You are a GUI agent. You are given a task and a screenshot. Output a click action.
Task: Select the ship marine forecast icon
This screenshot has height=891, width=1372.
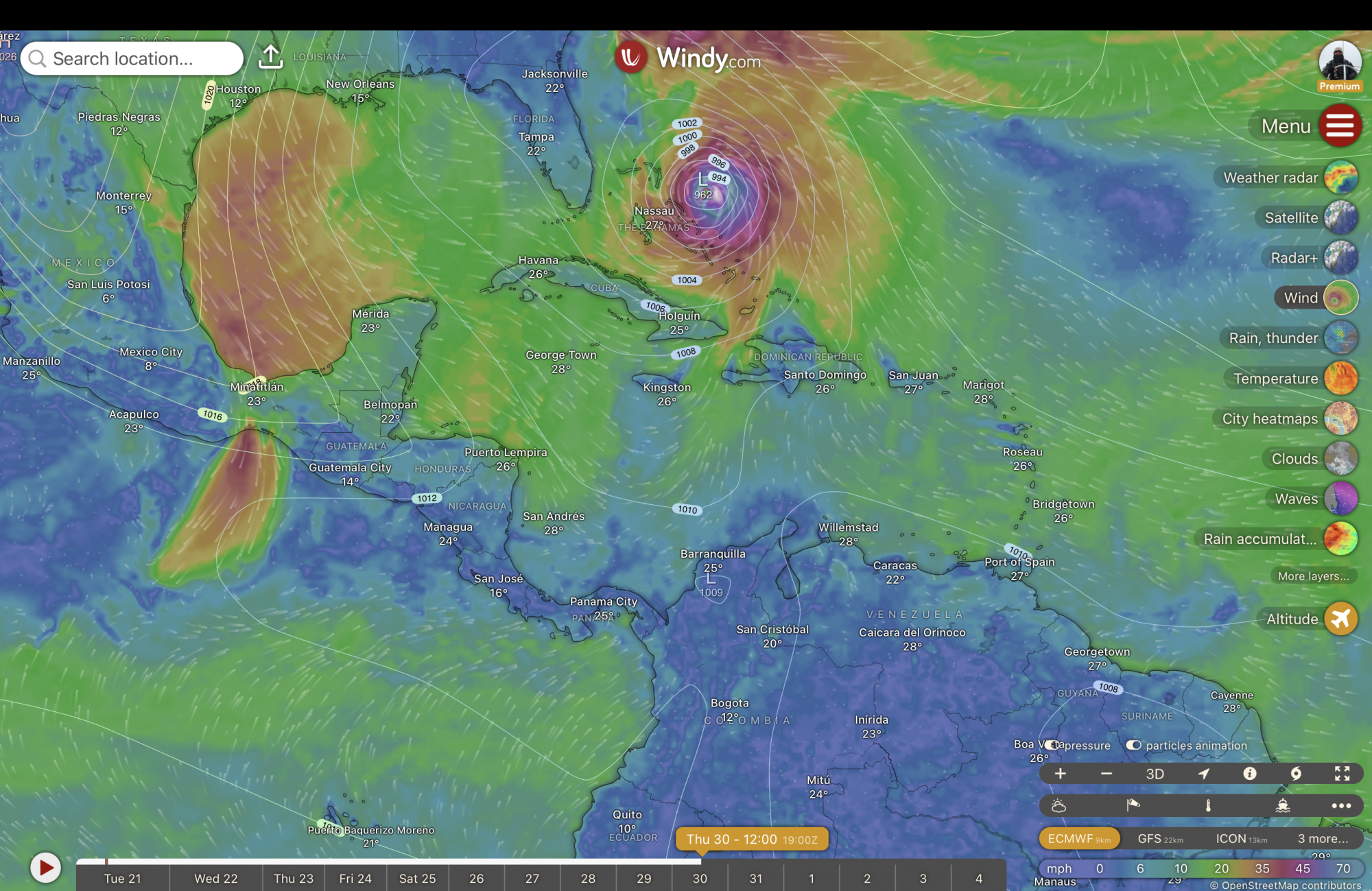[x=1282, y=806]
